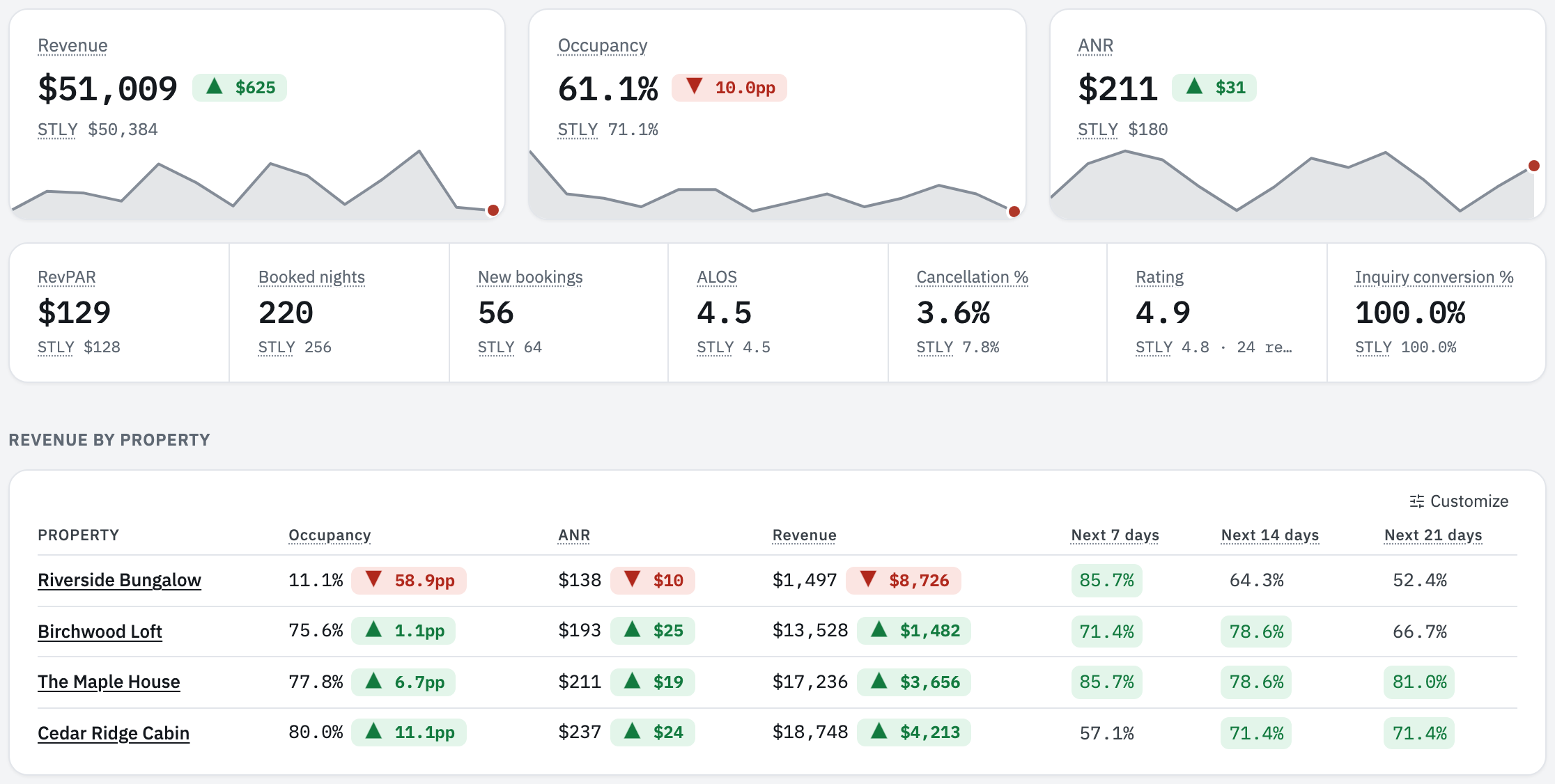Viewport: 1555px width, 784px height.
Task: Click Cedar Ridge Cabin's $18,748 revenue value
Action: click(810, 732)
